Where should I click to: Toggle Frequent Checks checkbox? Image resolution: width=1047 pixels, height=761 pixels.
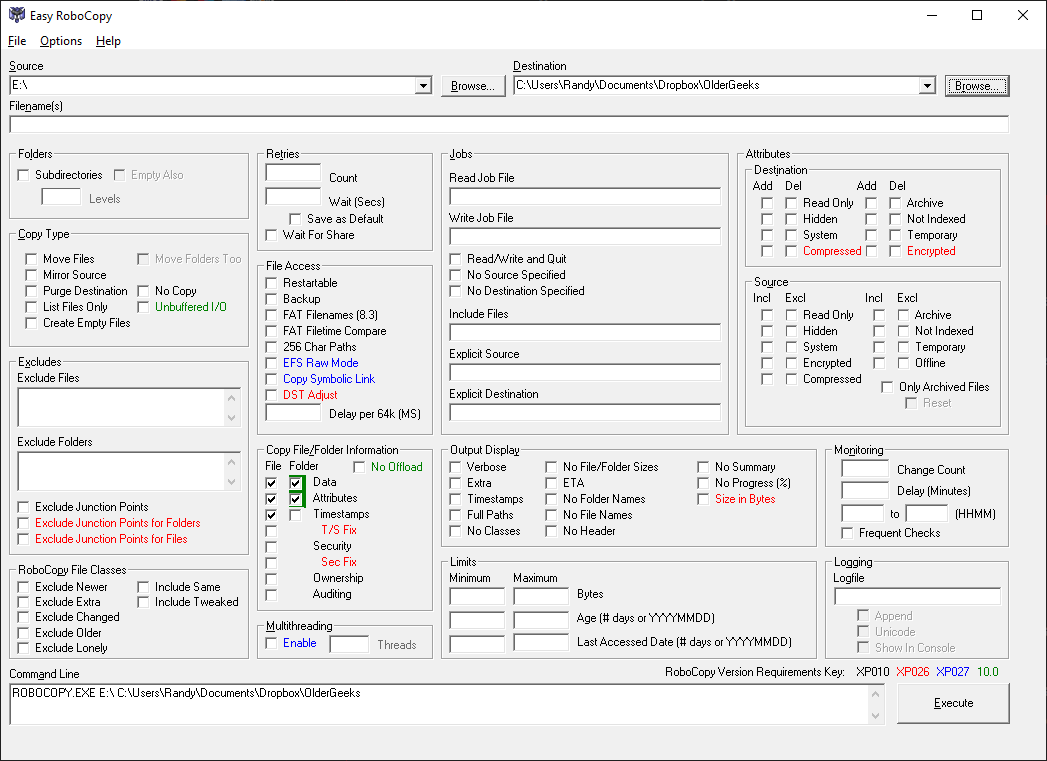(x=847, y=533)
